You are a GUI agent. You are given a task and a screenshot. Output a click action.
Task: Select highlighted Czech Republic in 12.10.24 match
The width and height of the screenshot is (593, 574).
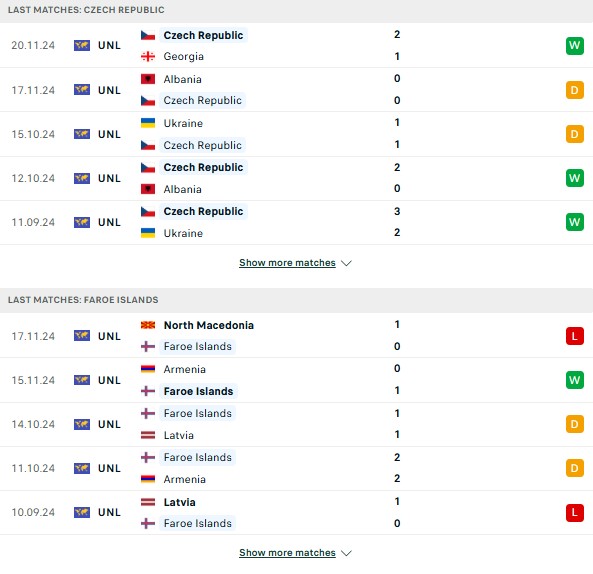pyautogui.click(x=203, y=167)
